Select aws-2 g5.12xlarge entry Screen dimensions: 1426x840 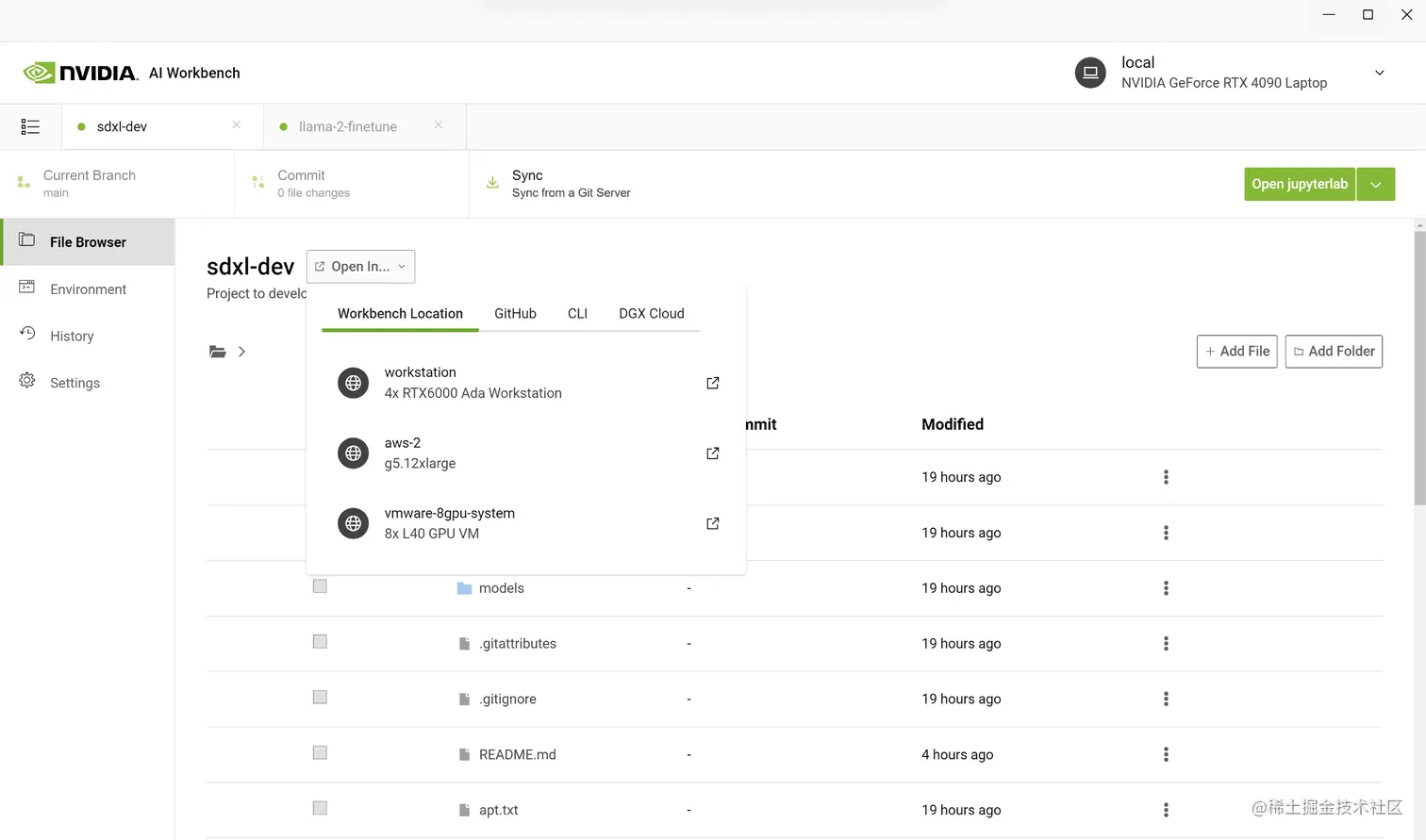526,453
